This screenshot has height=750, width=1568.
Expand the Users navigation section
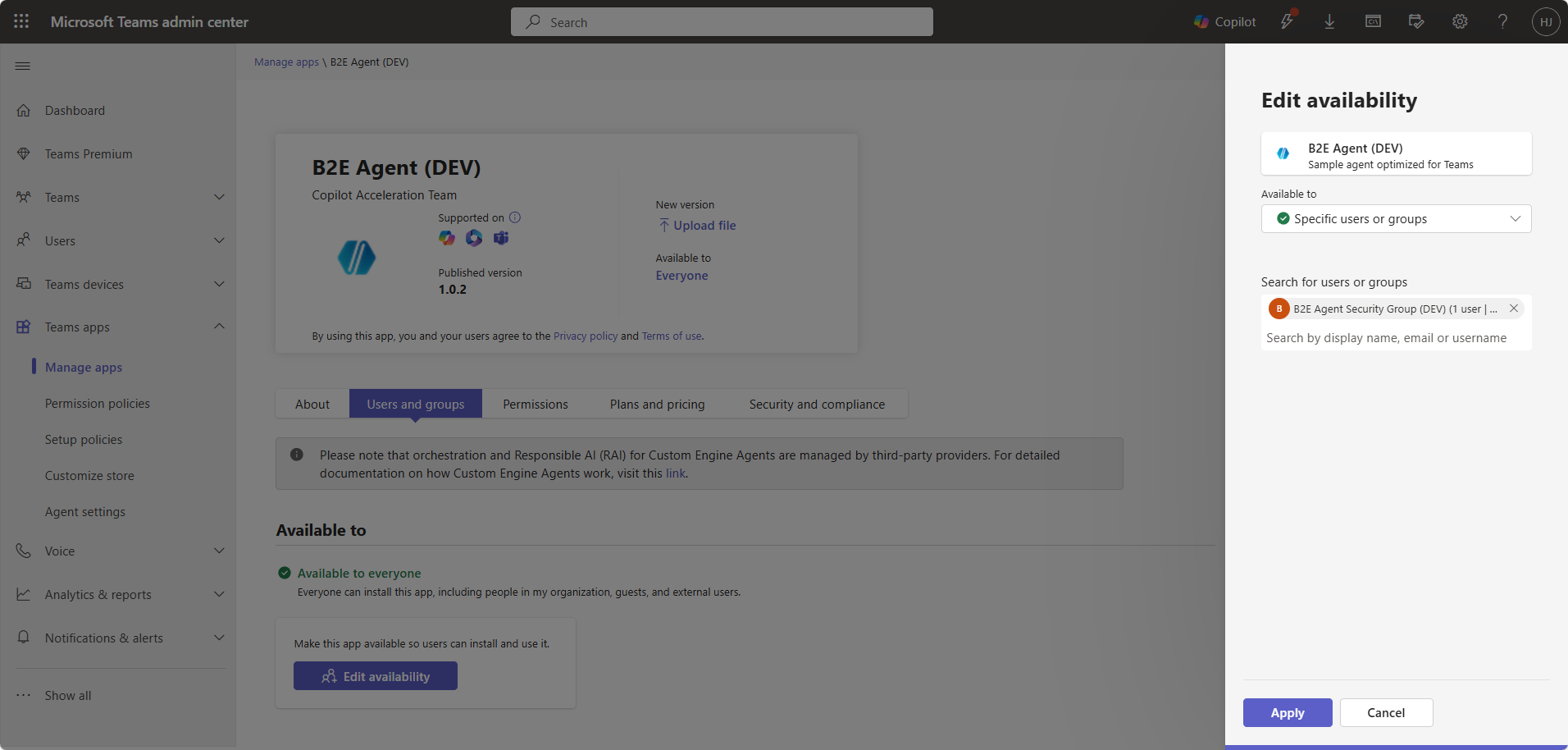[x=219, y=240]
